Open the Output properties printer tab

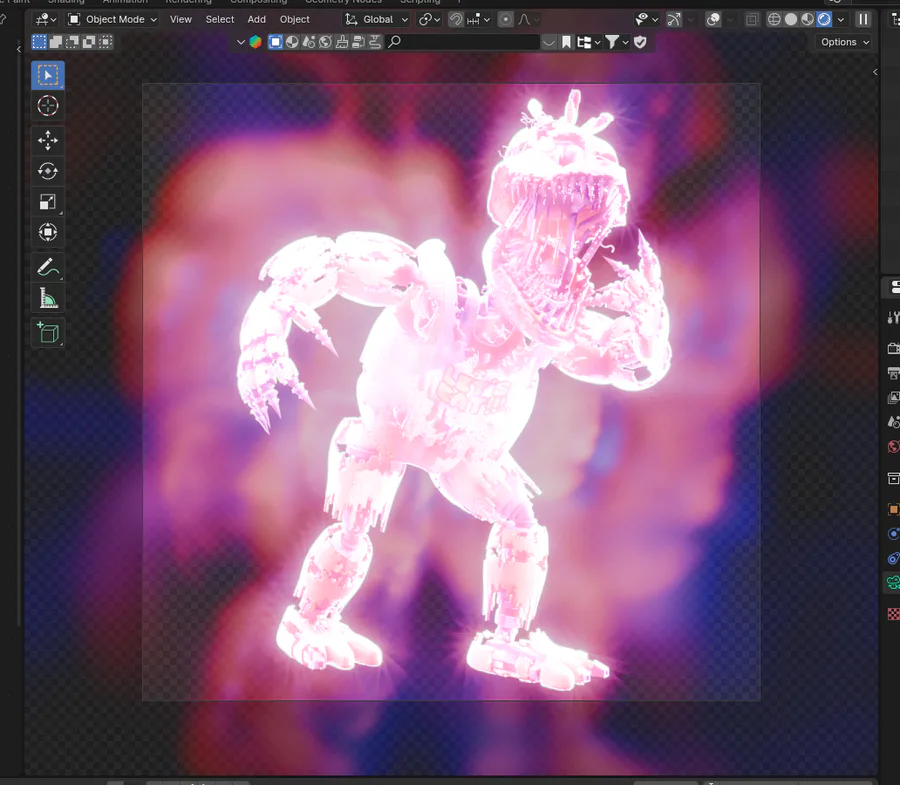893,373
